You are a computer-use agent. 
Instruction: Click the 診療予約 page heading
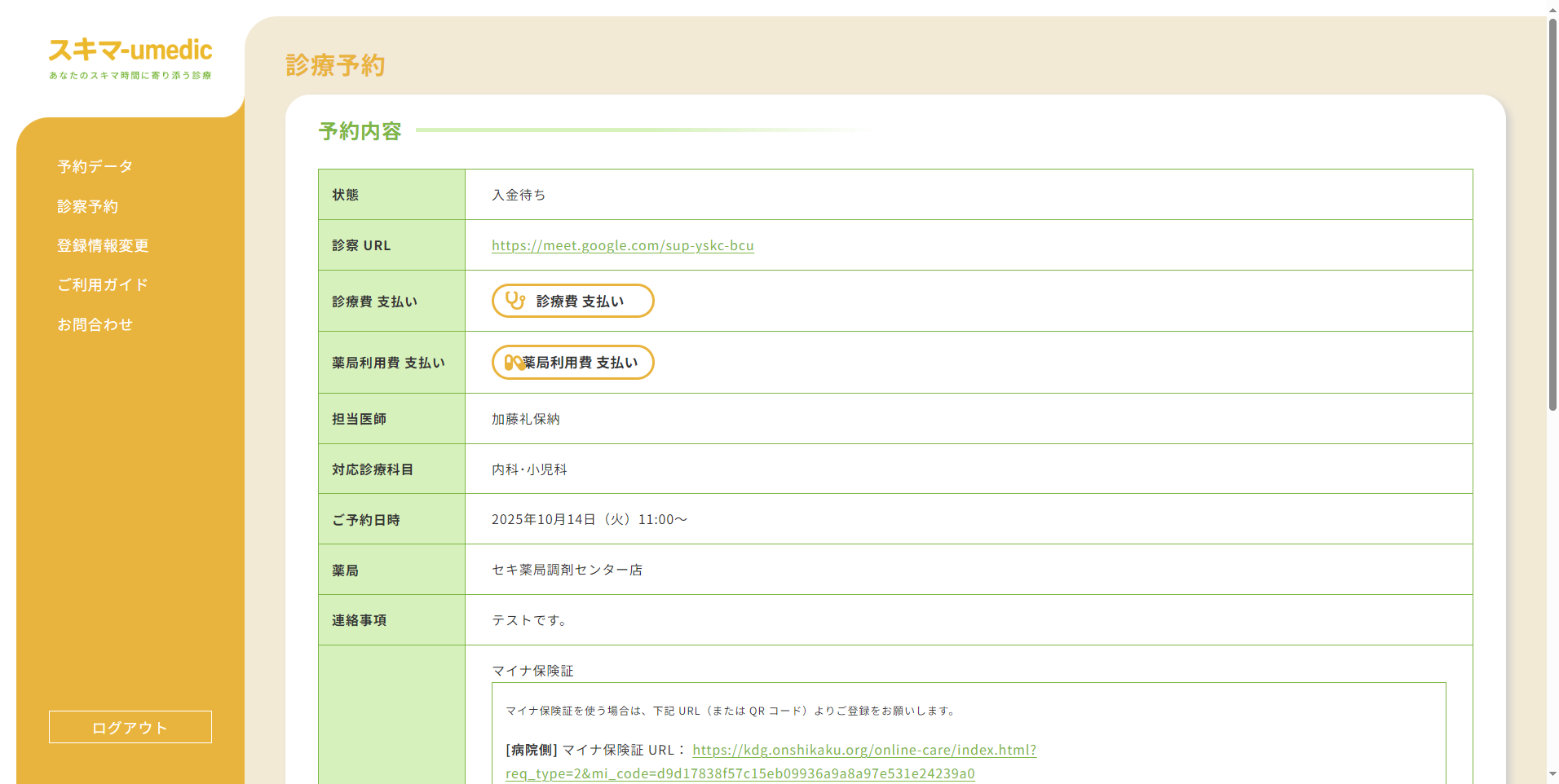335,65
